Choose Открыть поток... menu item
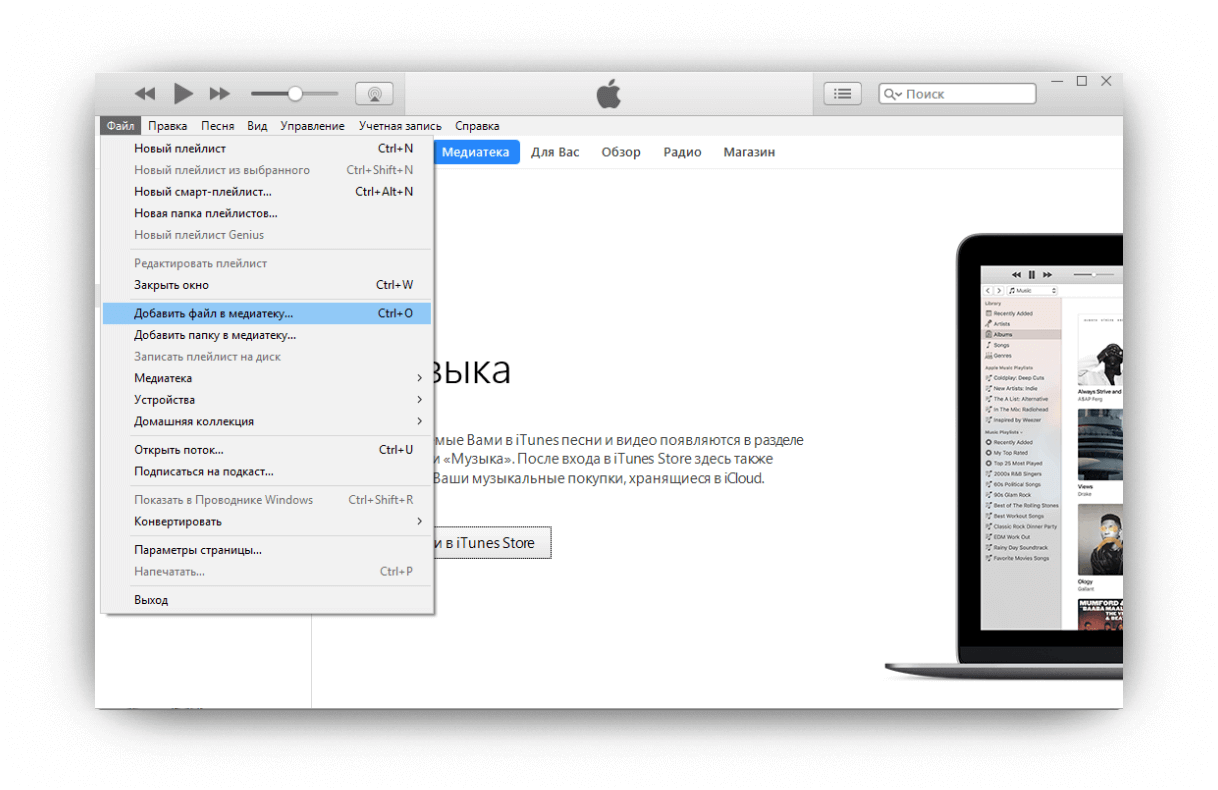 tap(267, 450)
